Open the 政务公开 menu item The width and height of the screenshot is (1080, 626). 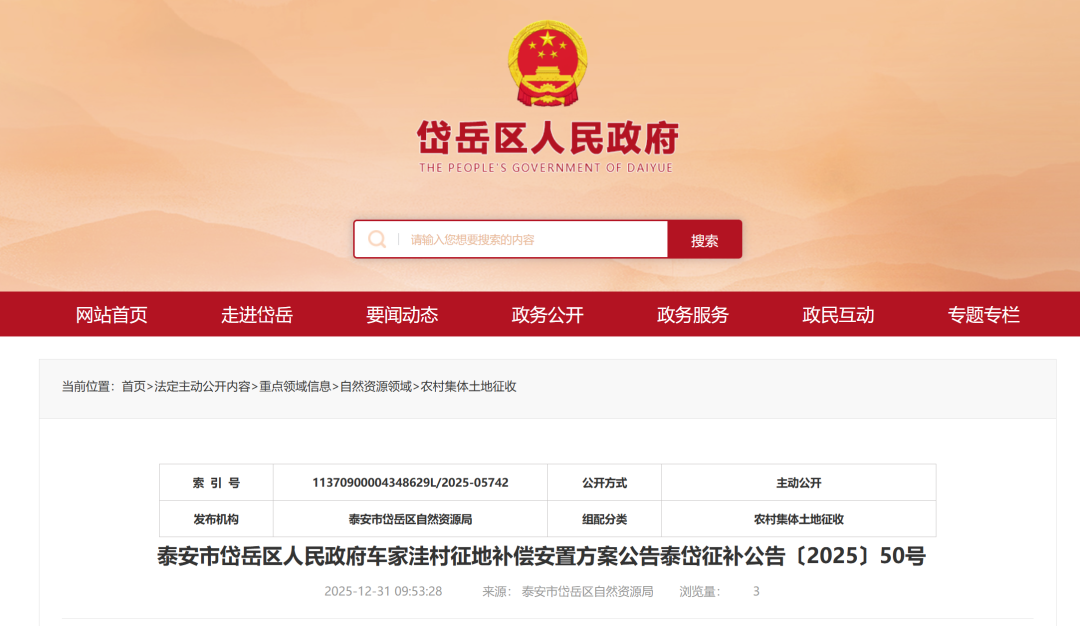tap(547, 315)
